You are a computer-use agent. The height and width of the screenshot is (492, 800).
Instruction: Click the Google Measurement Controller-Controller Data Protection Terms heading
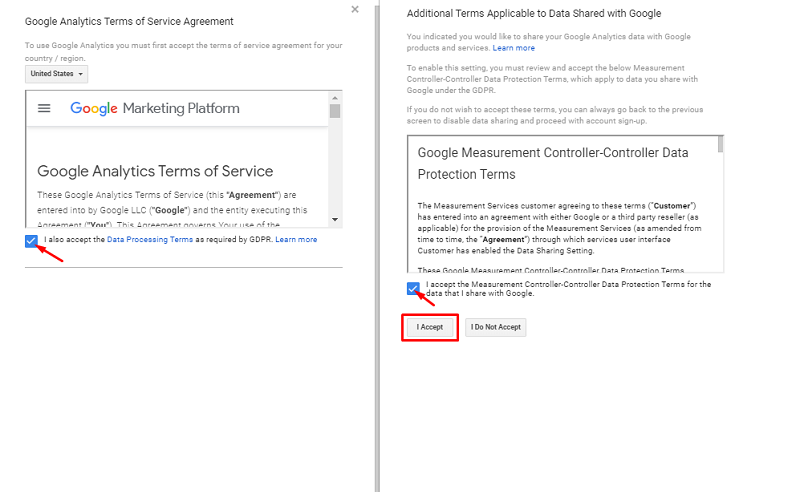(553, 163)
